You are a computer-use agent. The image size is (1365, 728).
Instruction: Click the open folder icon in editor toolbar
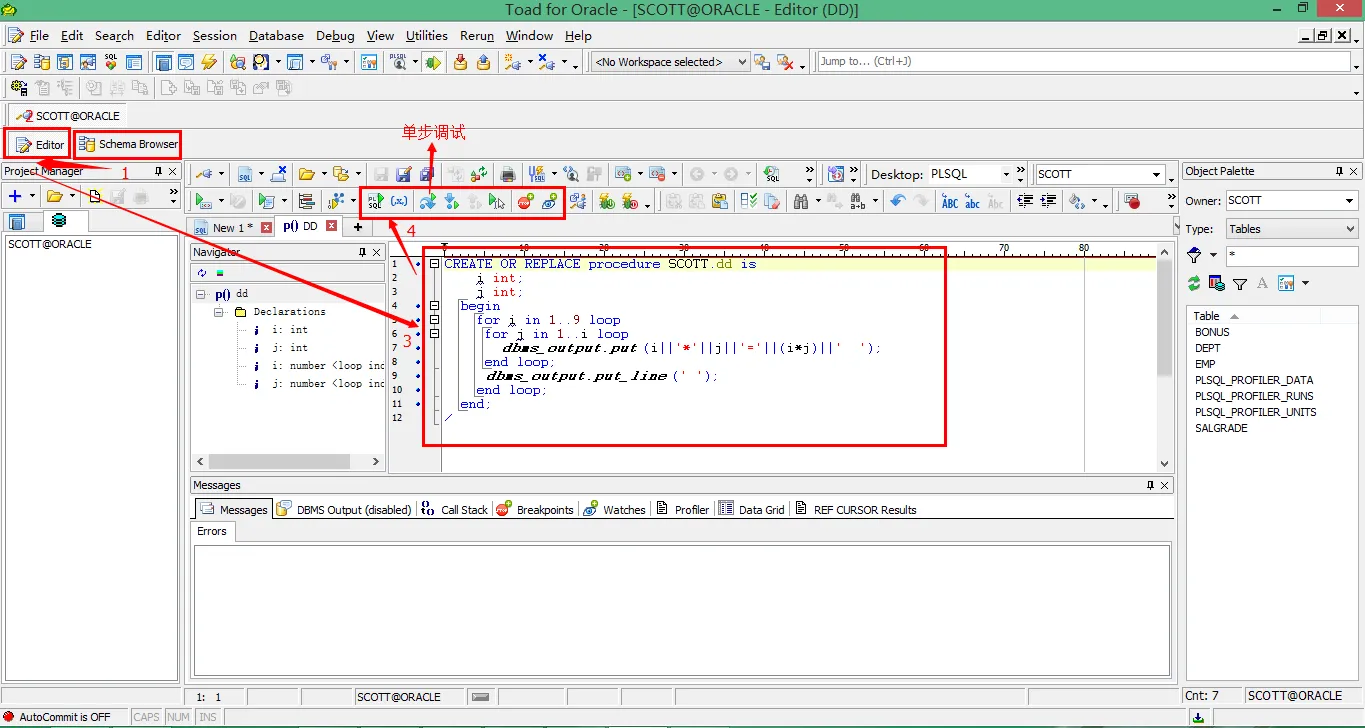tap(306, 174)
